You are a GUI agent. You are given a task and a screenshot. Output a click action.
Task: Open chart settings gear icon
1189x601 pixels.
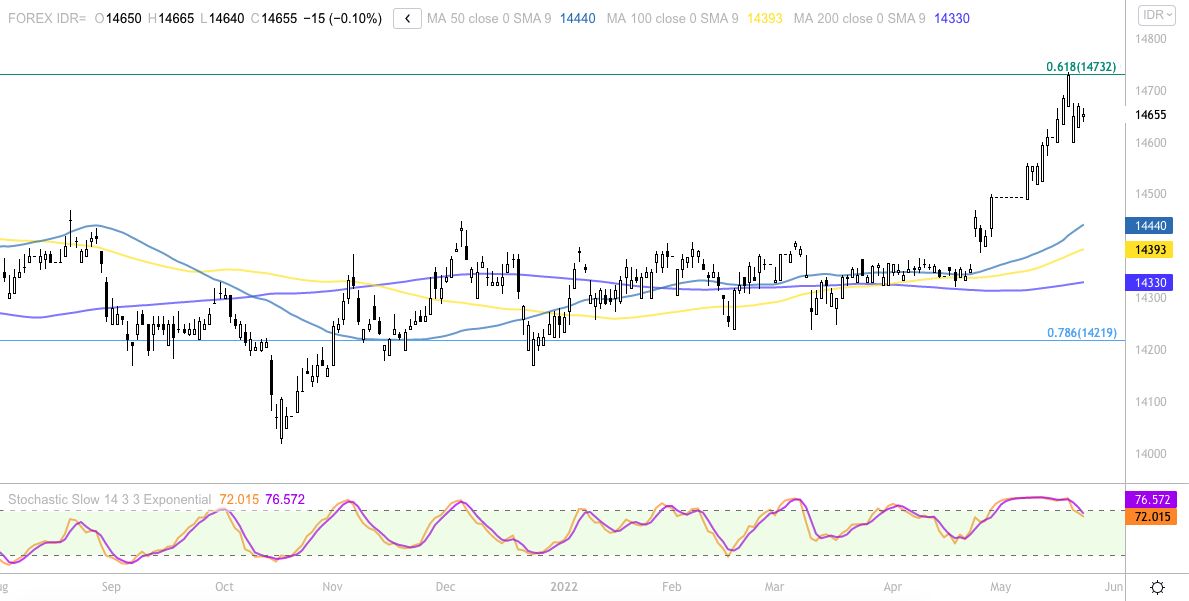(1157, 587)
